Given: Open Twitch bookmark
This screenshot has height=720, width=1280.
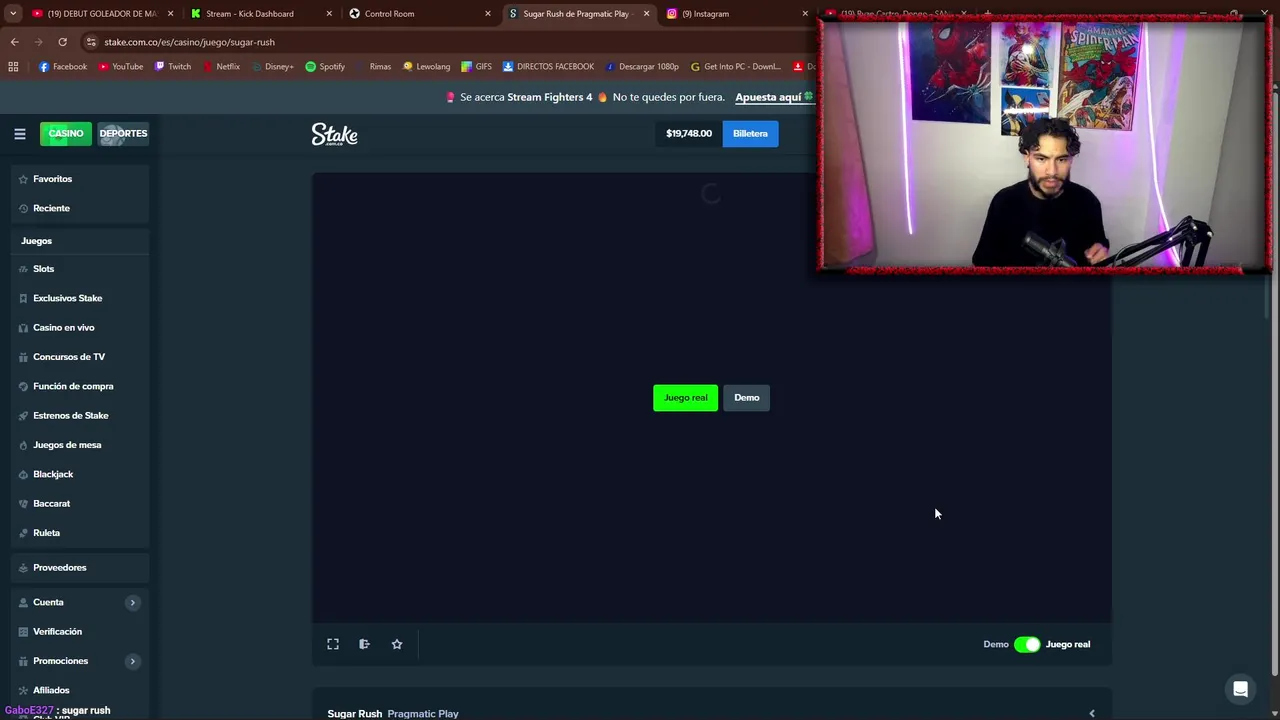Looking at the screenshot, I should coord(172,66).
